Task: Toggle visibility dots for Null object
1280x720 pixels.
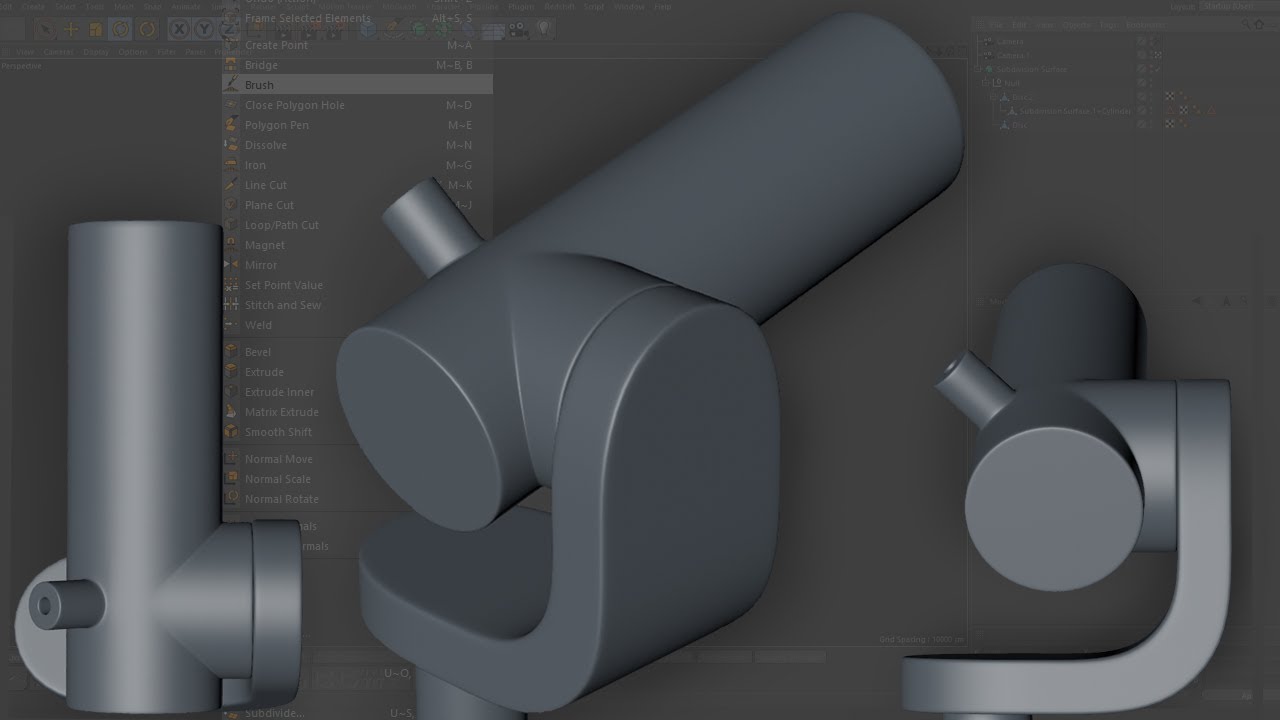Action: tap(1152, 83)
